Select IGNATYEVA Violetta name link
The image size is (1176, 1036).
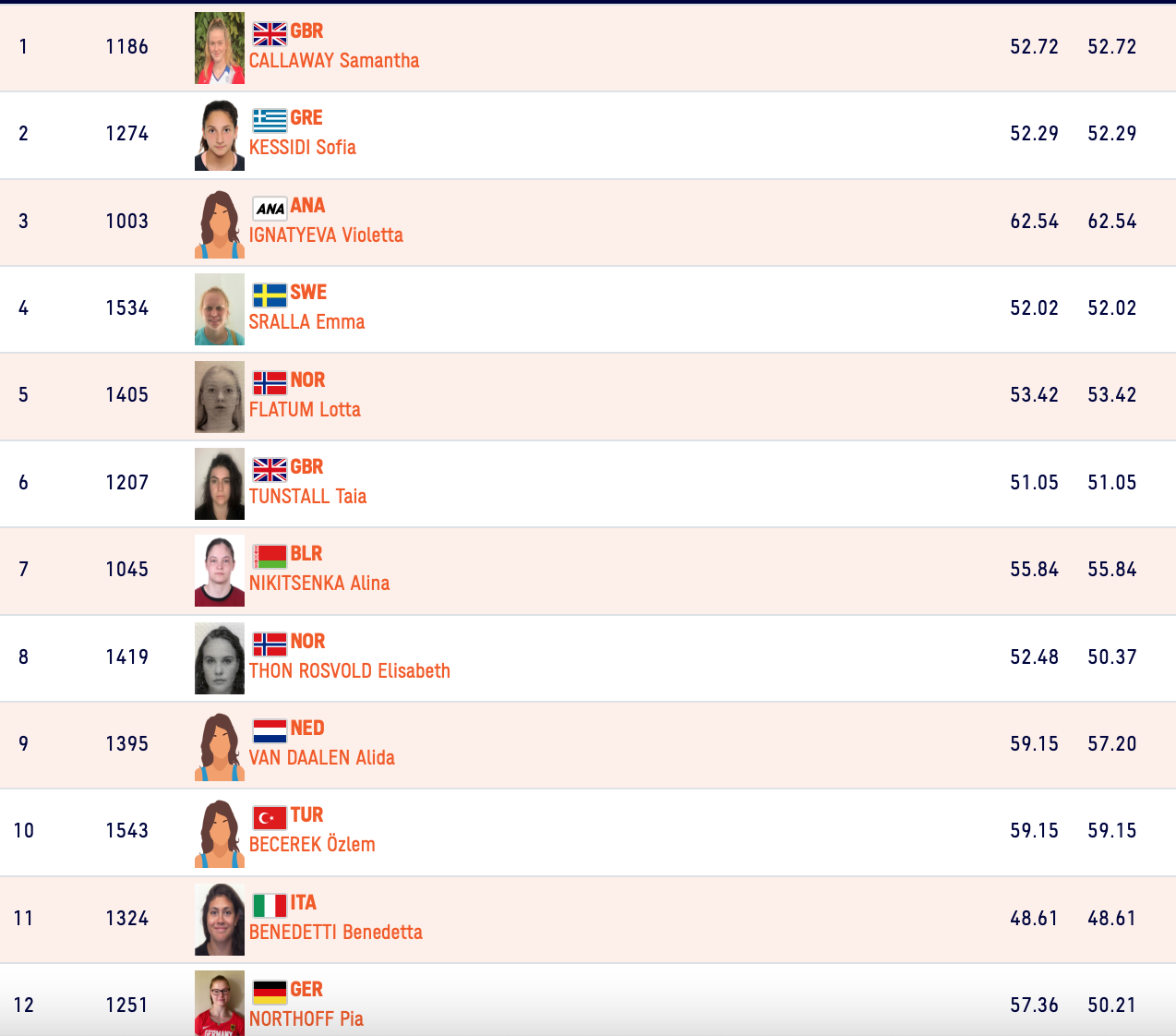pos(326,235)
